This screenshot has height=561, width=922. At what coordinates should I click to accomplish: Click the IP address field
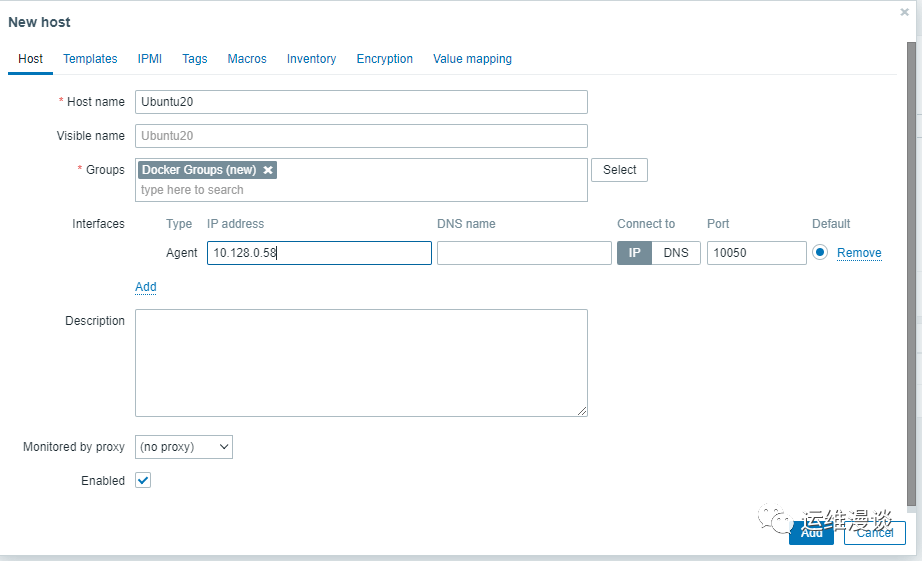tap(319, 253)
